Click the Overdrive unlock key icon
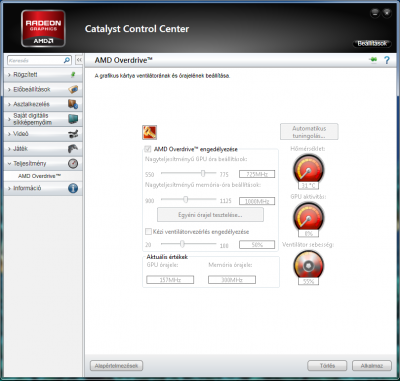Screen dimensions: 400x381 point(149,132)
